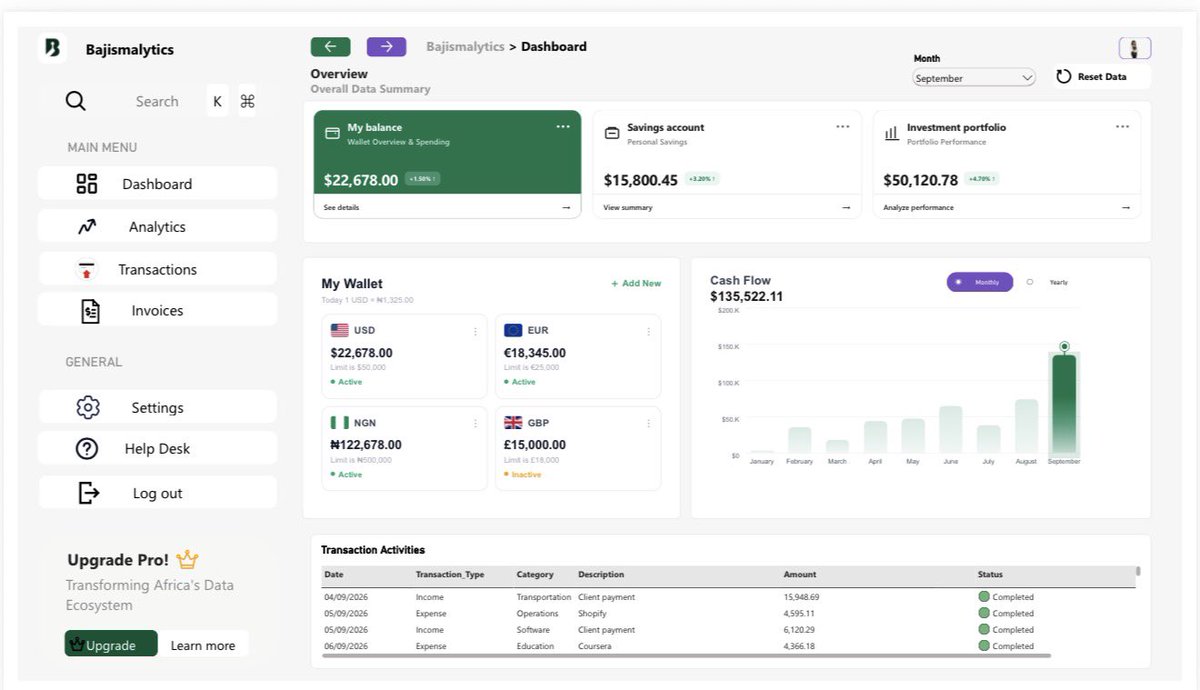Click the EUR flag icon
Viewport: 1200px width, 690px height.
[x=513, y=330]
